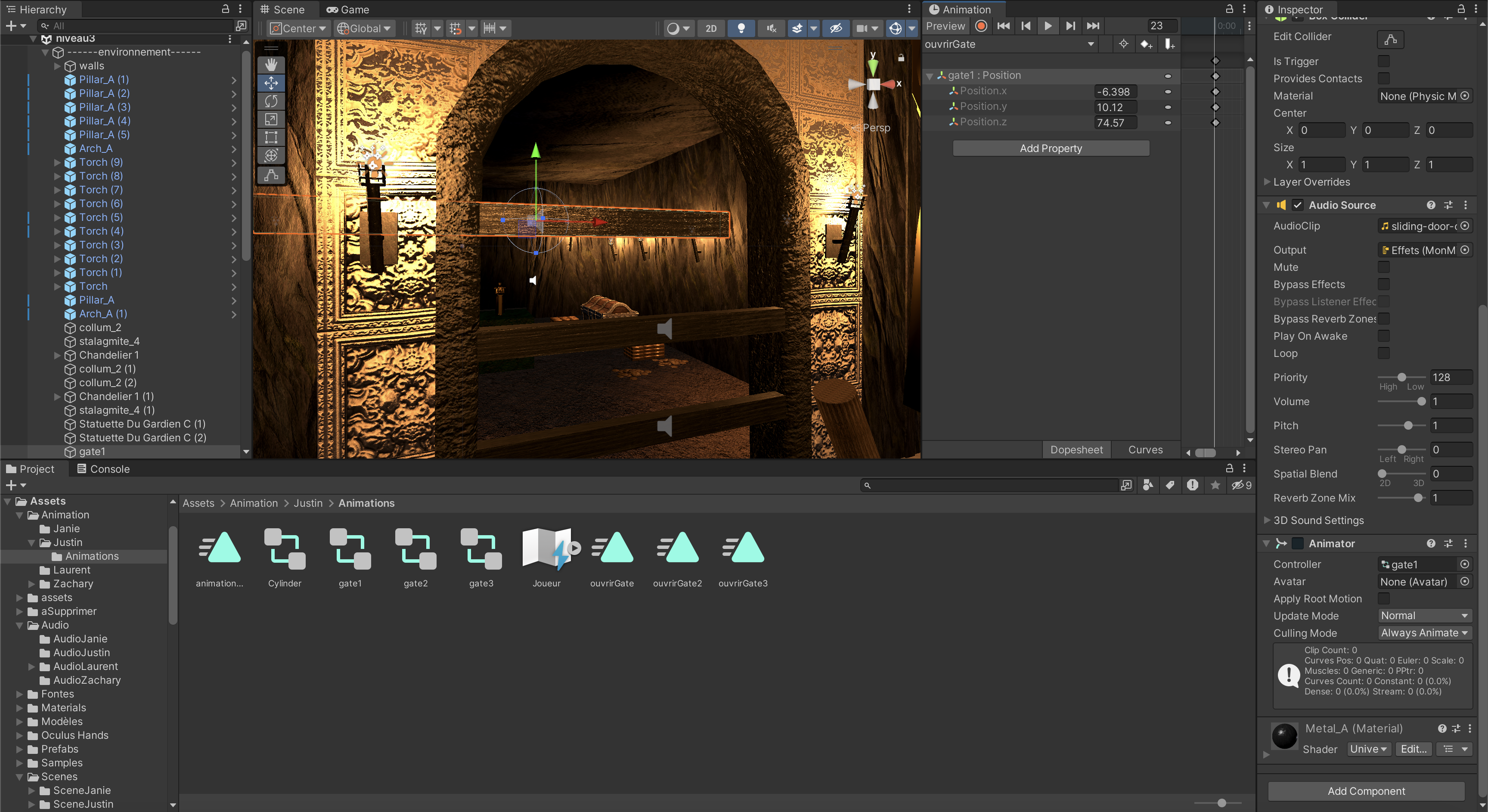Click the add keyframe icon
Viewport: 1488px width, 812px height.
1146,44
